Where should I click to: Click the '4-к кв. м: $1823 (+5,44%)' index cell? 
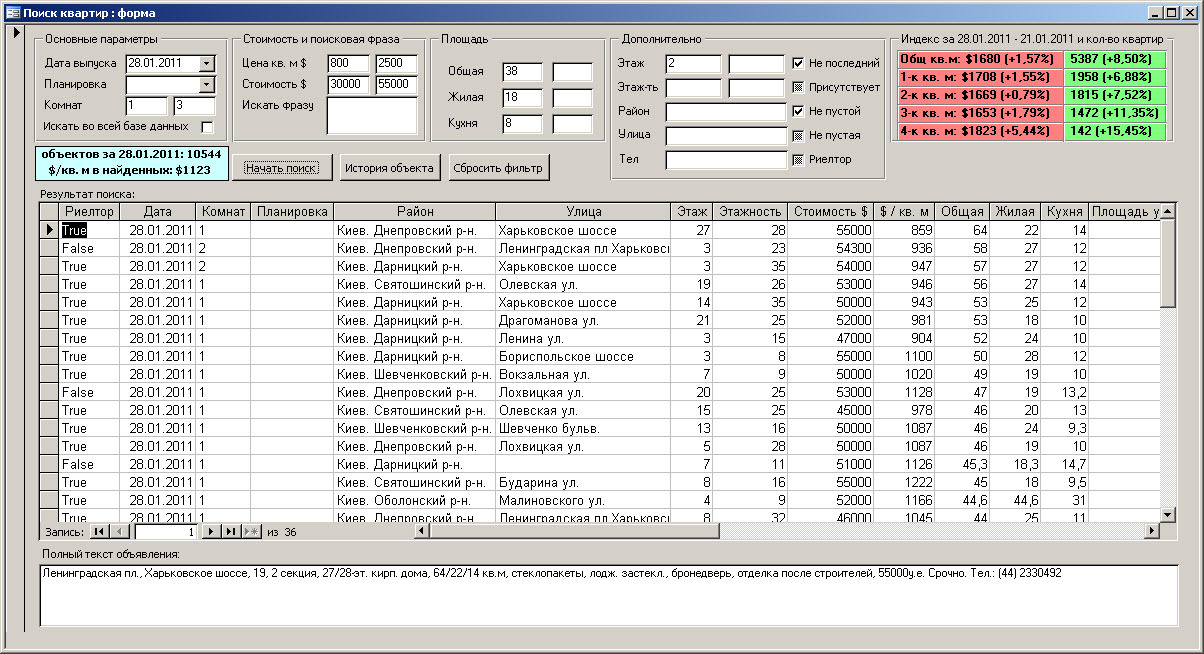click(979, 131)
